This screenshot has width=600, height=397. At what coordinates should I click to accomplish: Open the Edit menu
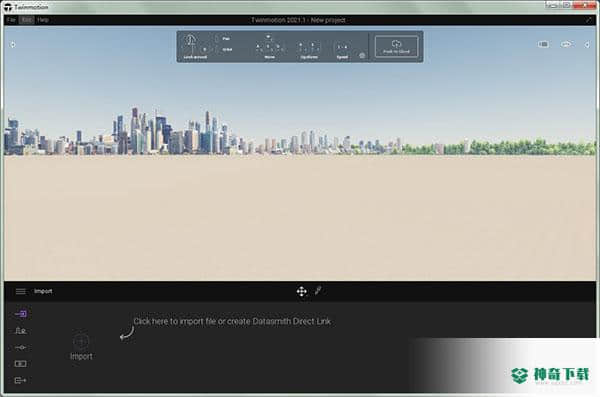coord(26,20)
